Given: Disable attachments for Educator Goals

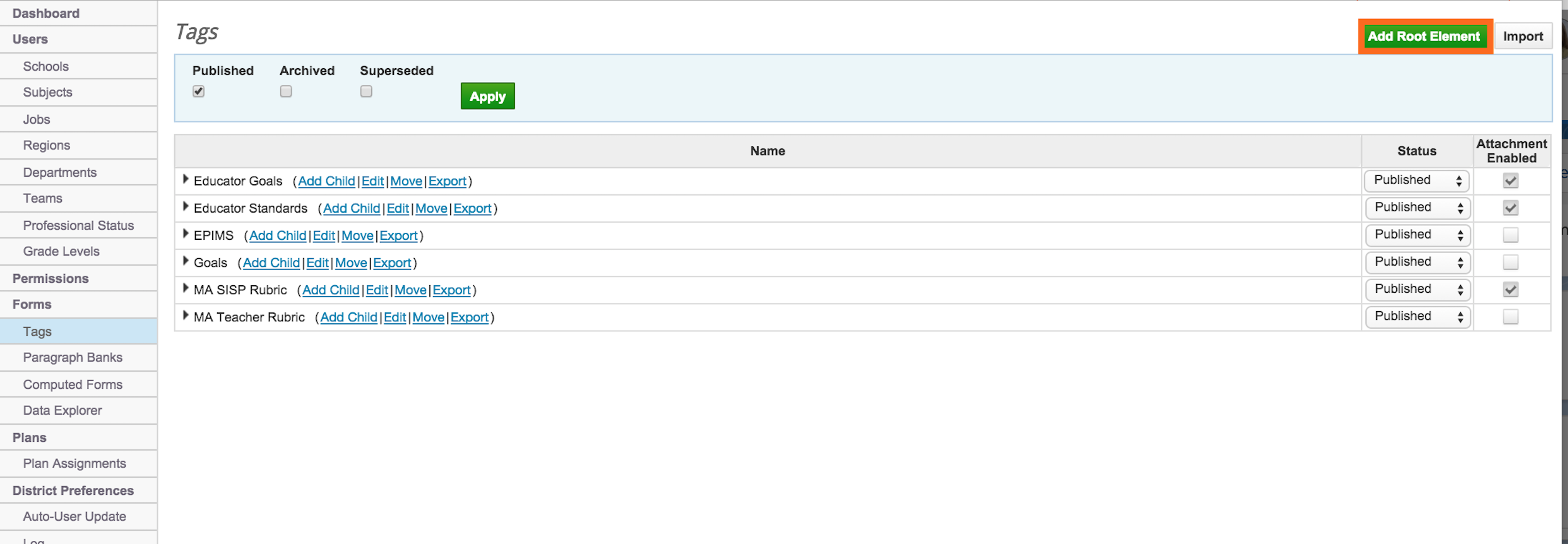Looking at the screenshot, I should (1510, 181).
